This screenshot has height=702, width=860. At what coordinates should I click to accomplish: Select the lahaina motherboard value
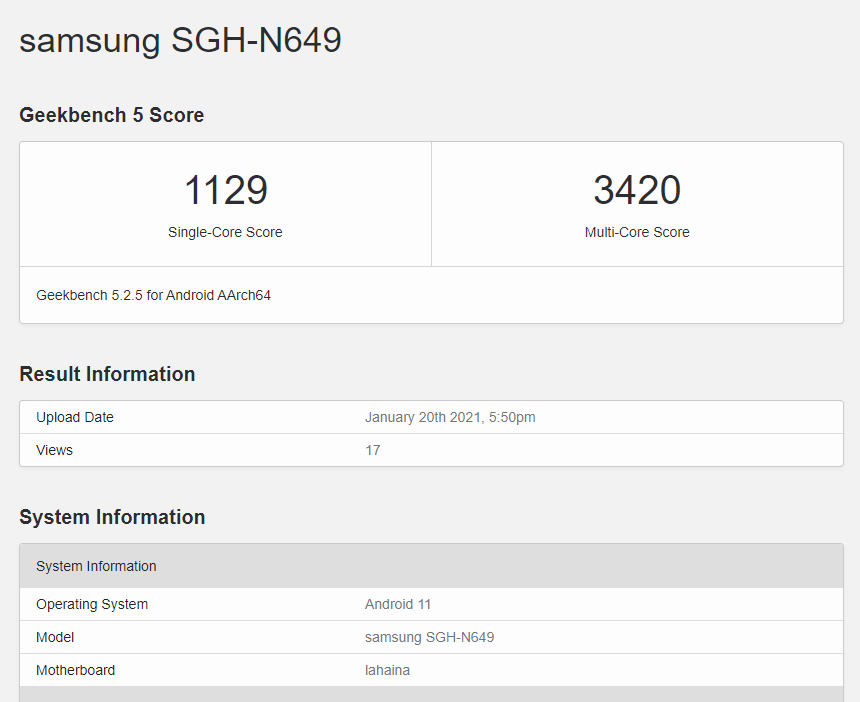387,670
